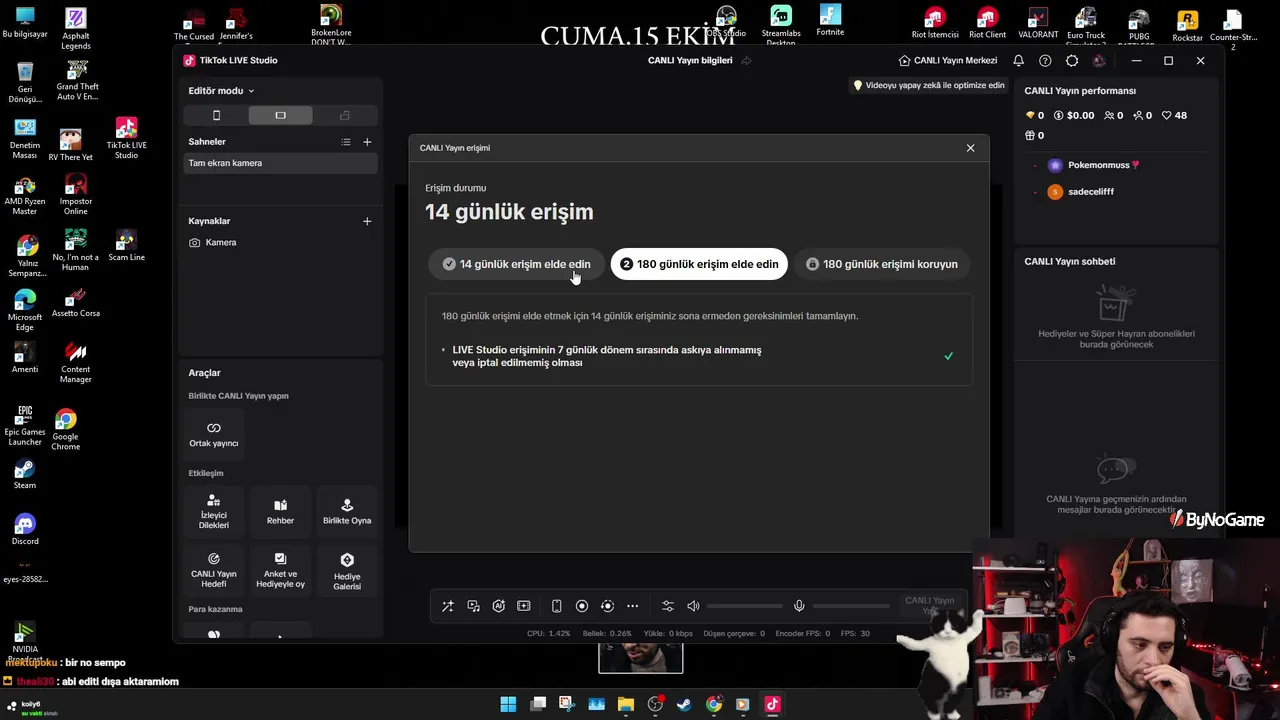The height and width of the screenshot is (720, 1280).
Task: Open CANLI Yayın Hedefi tool
Action: 214,571
